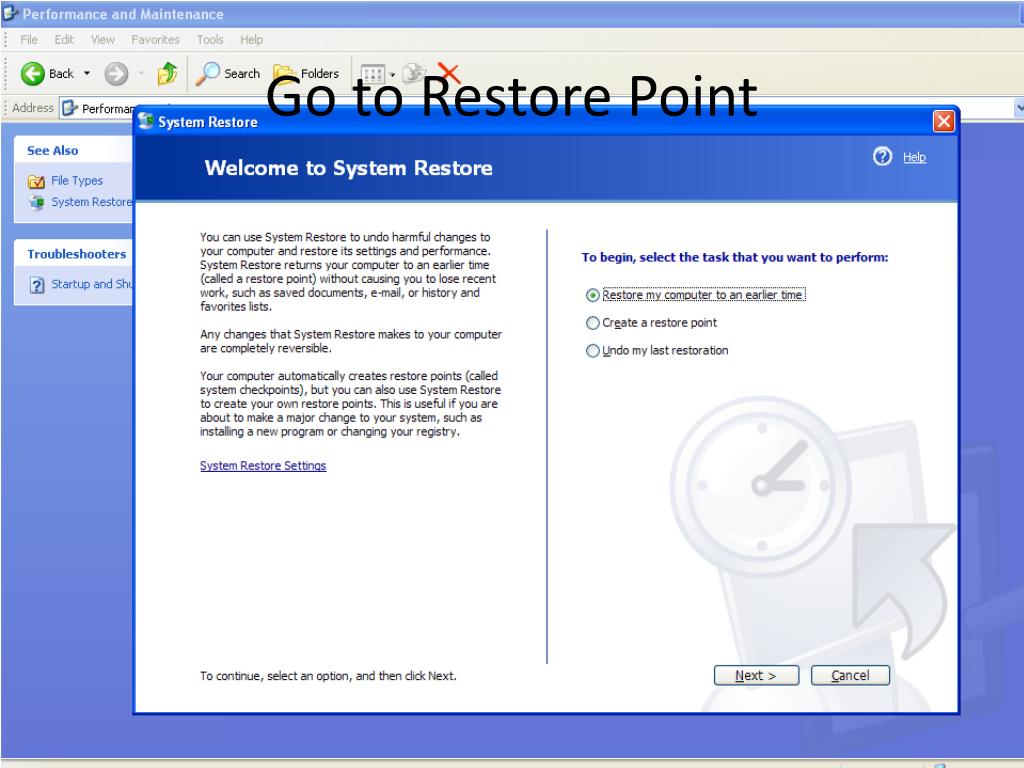
Task: Click the green Back arrow icon
Action: [33, 74]
